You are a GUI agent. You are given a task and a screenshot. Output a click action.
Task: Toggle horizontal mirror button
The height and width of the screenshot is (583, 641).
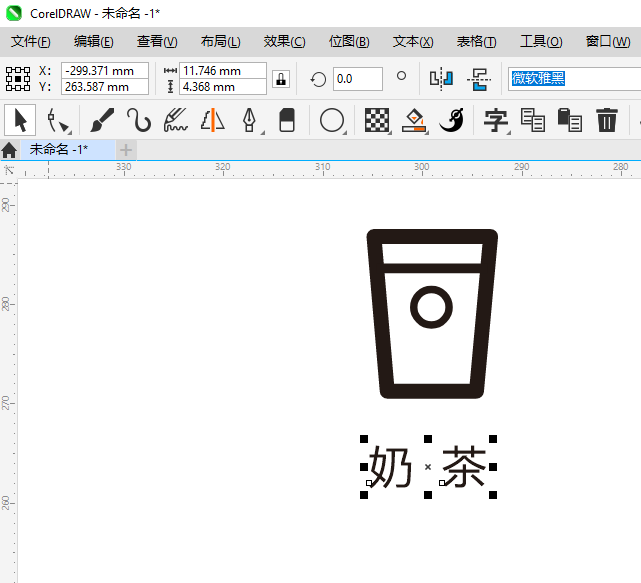tap(441, 79)
